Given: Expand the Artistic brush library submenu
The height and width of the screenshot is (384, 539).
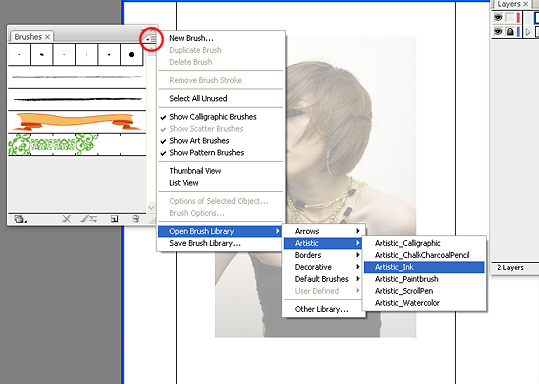Looking at the screenshot, I should coord(322,243).
